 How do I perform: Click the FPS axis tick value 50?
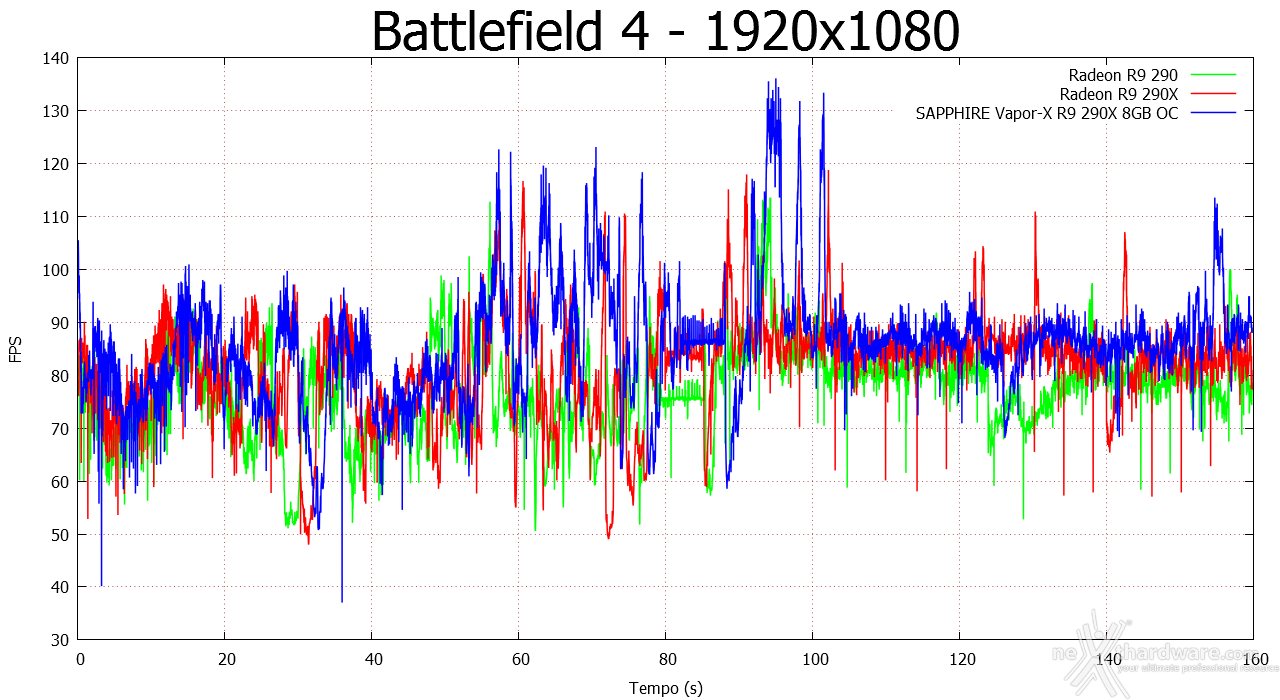click(x=61, y=535)
